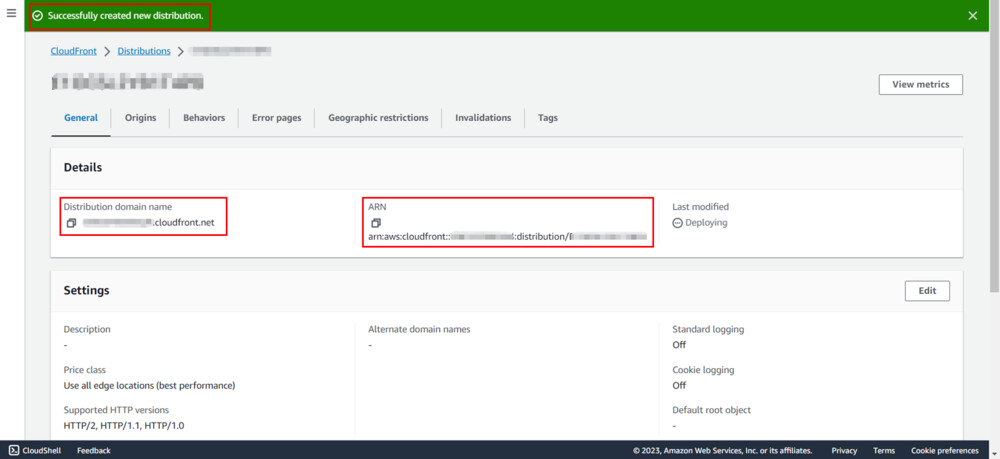Open the Behaviors tab
This screenshot has height=459, width=1000.
(204, 118)
